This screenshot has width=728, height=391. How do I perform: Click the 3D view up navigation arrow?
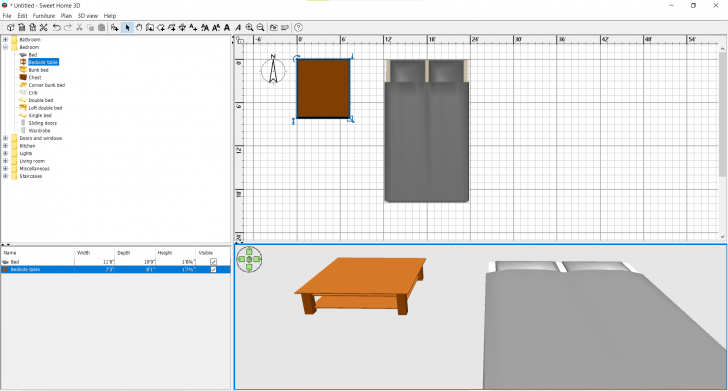tap(249, 251)
